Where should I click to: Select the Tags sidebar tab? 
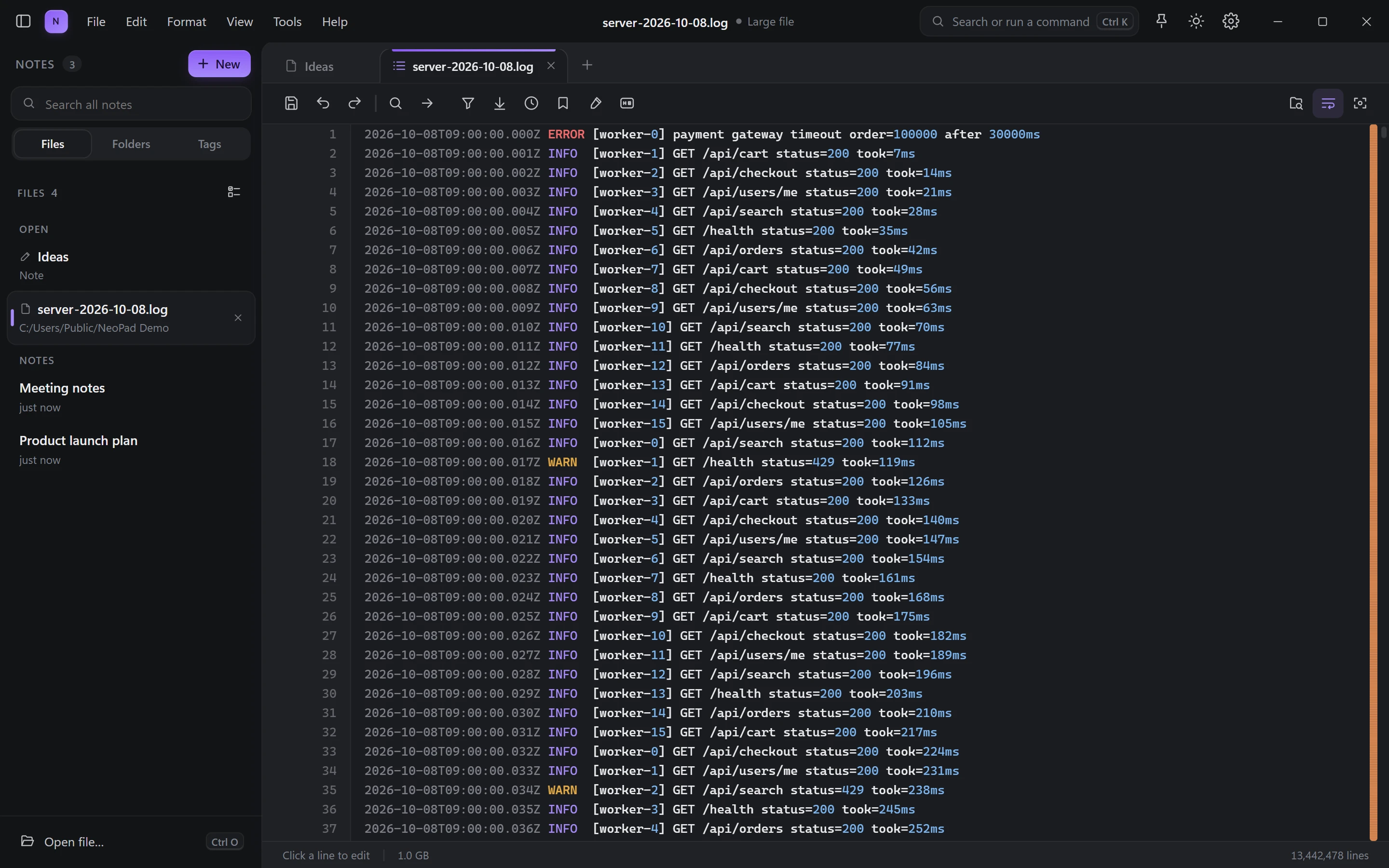(209, 144)
